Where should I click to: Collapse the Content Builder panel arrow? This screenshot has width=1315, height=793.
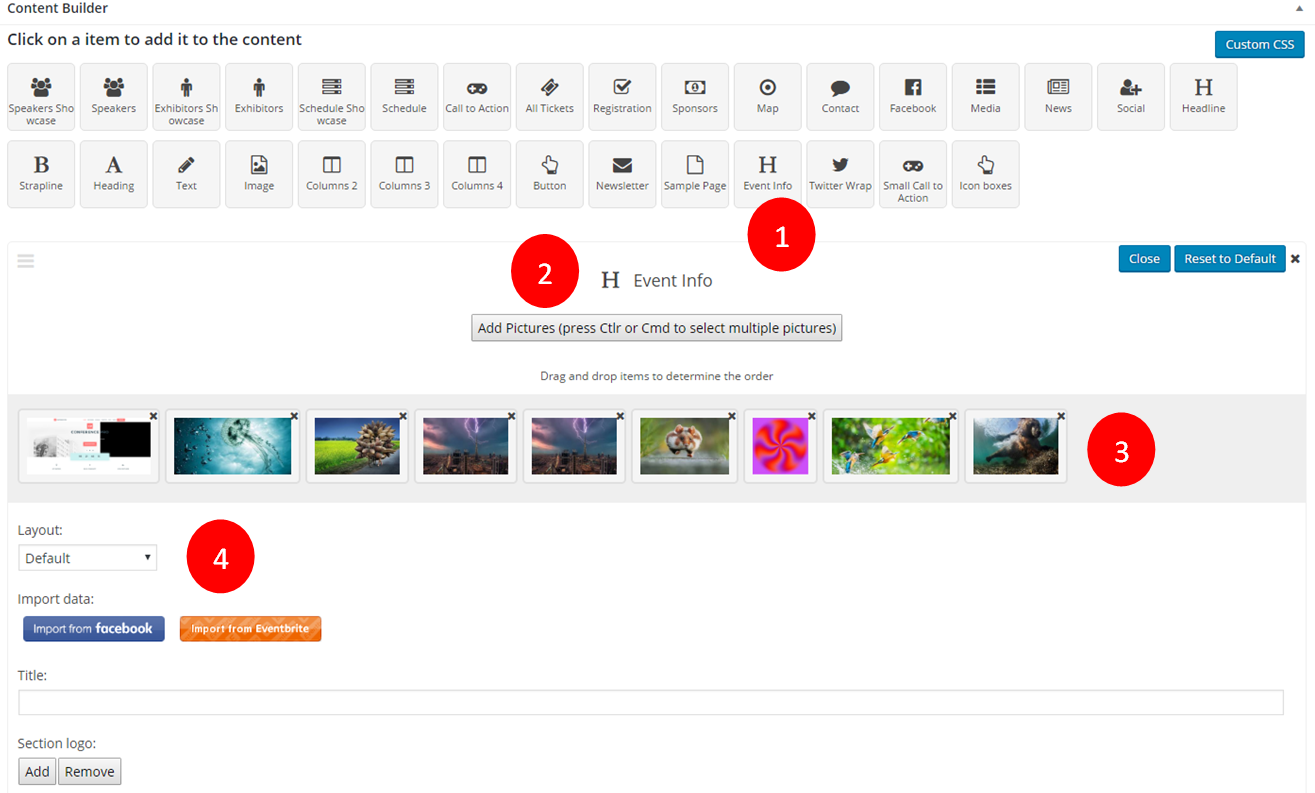pos(1298,8)
